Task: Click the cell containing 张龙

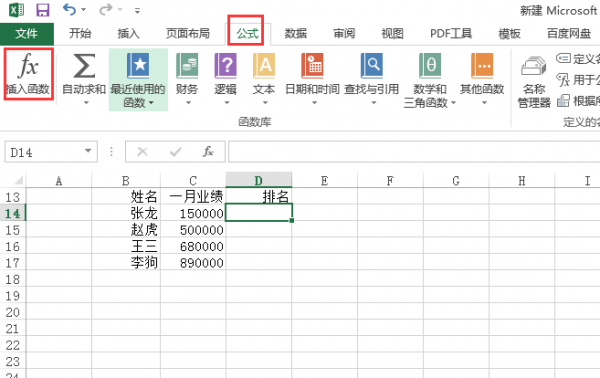Action: (x=126, y=213)
